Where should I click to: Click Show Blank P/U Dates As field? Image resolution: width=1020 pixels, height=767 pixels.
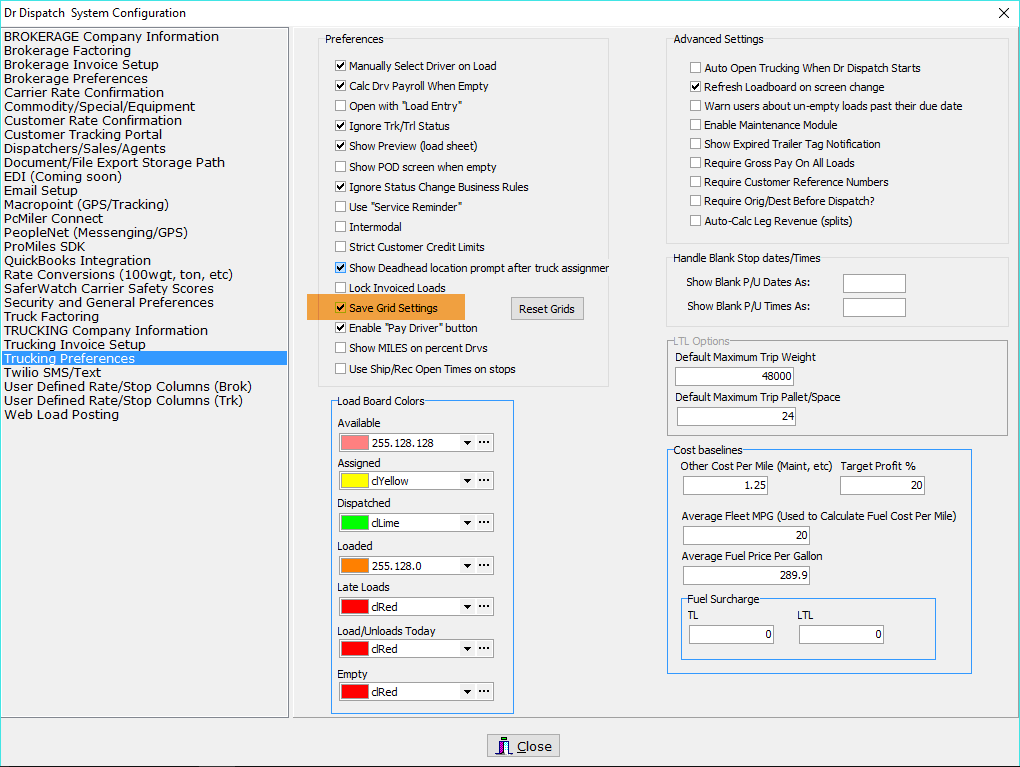[x=874, y=283]
